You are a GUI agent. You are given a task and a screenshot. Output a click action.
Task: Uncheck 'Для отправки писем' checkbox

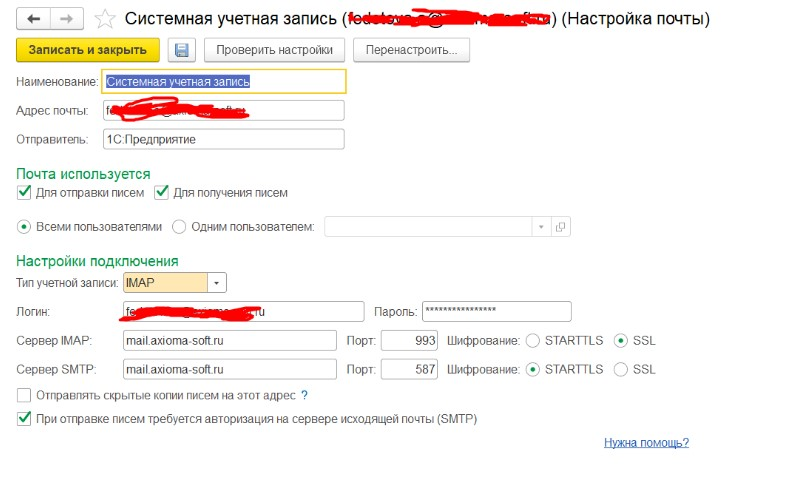pyautogui.click(x=24, y=193)
